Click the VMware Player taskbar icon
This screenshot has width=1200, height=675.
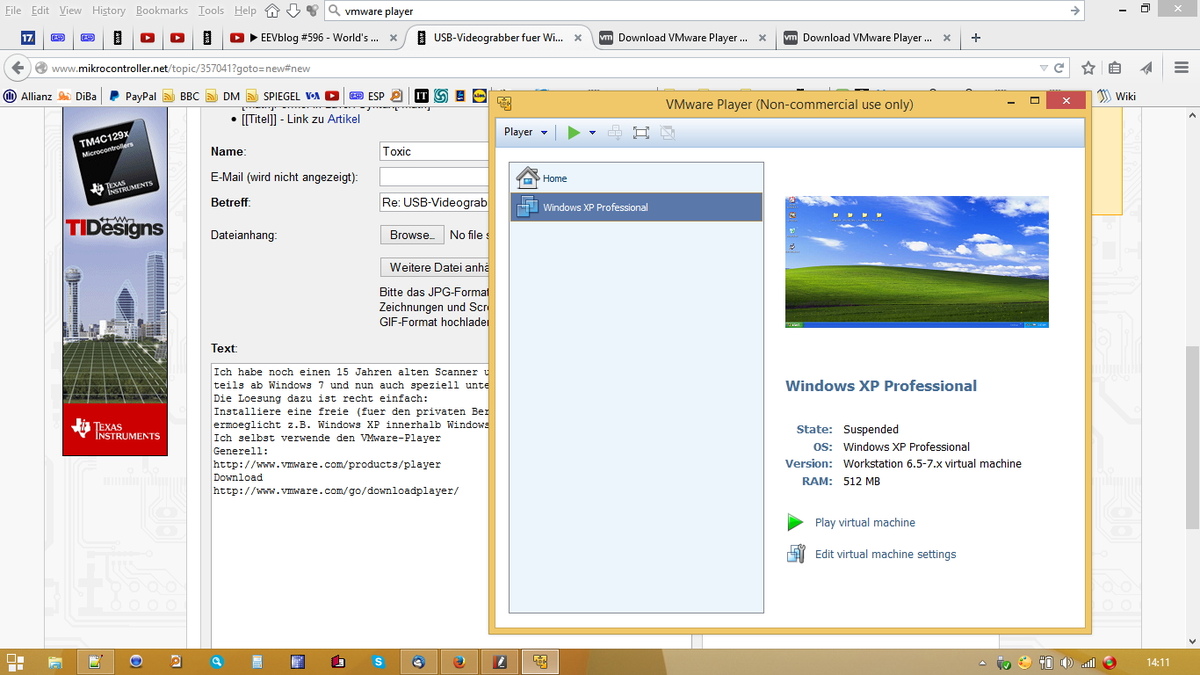pos(540,662)
